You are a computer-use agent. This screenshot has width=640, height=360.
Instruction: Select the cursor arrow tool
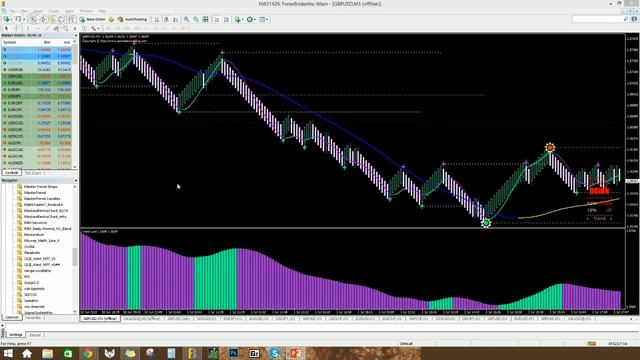[6, 28]
